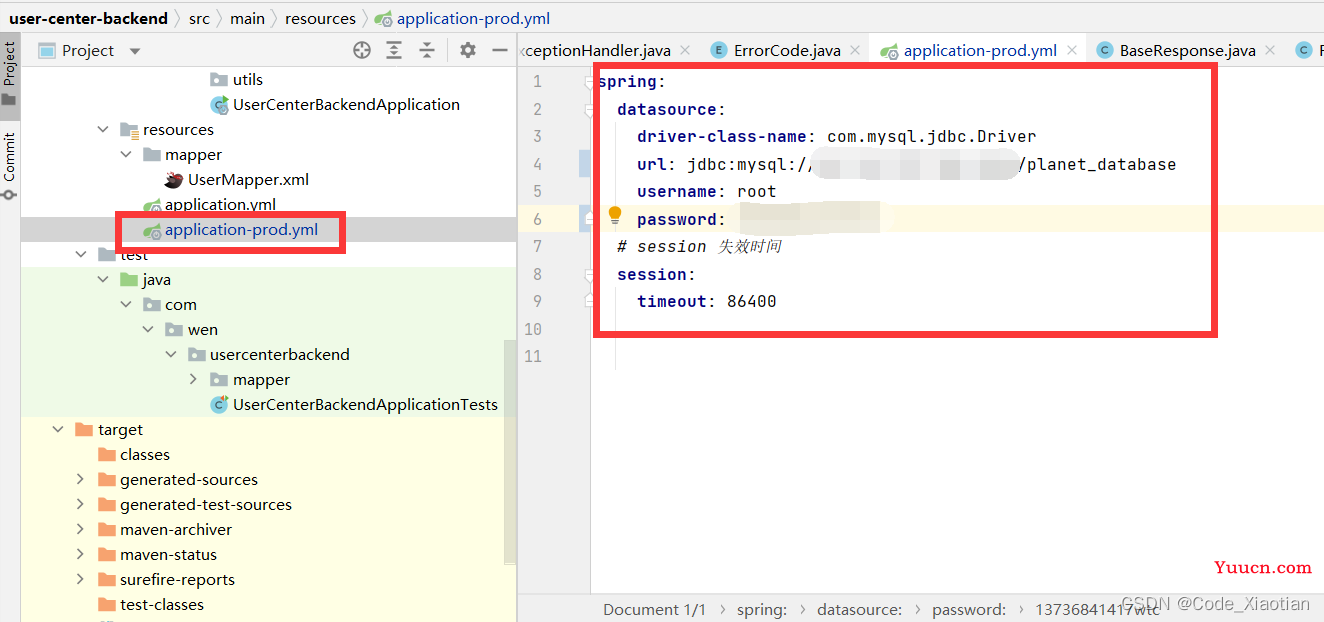Close the application-prod.yml editor tab
Viewport: 1324px width, 622px height.
pos(1072,50)
